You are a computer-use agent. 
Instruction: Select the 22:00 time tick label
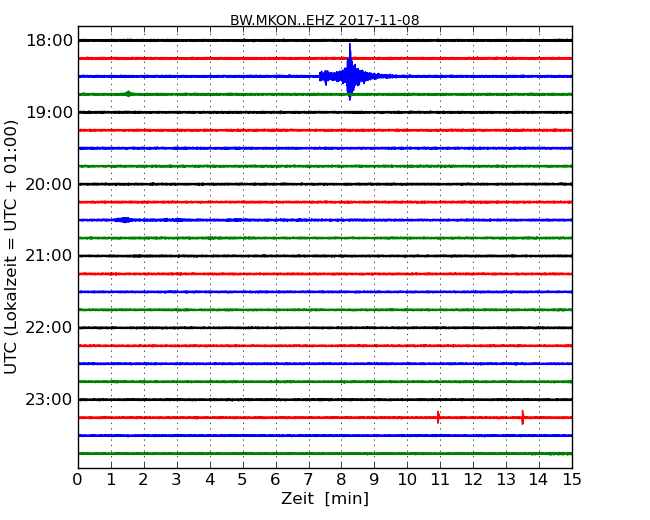click(x=49, y=328)
